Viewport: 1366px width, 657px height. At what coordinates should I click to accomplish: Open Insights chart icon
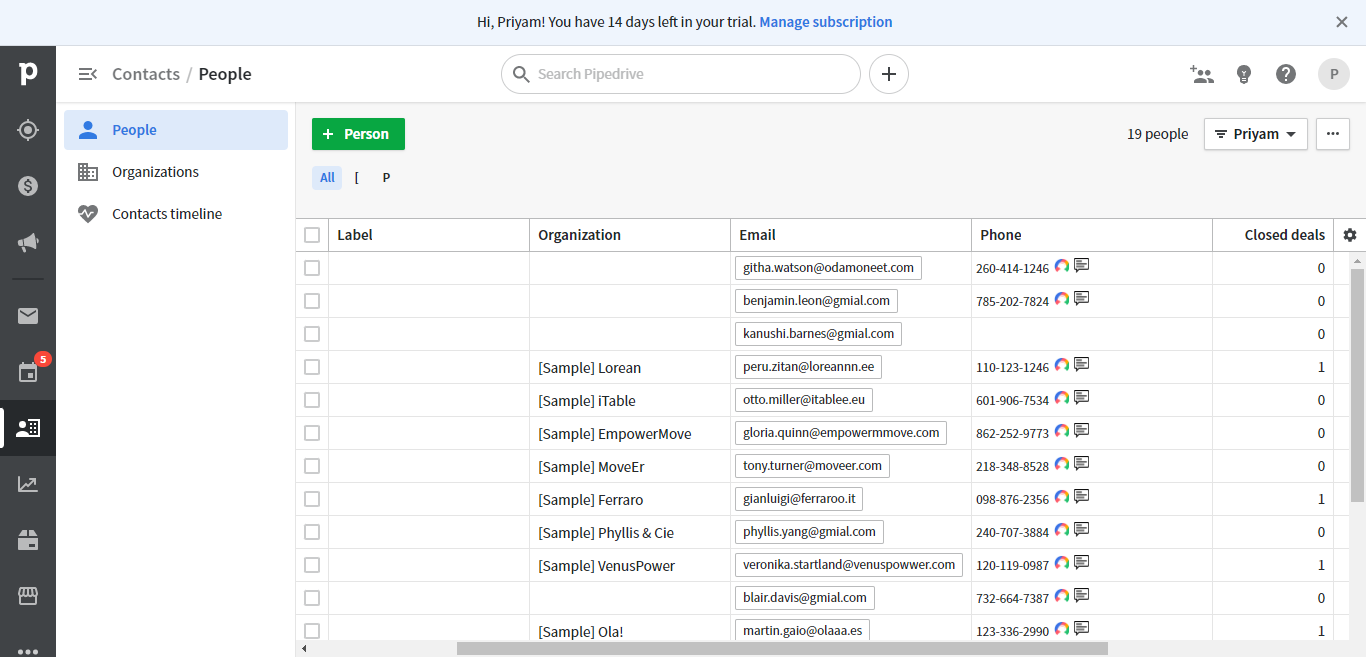coord(28,484)
